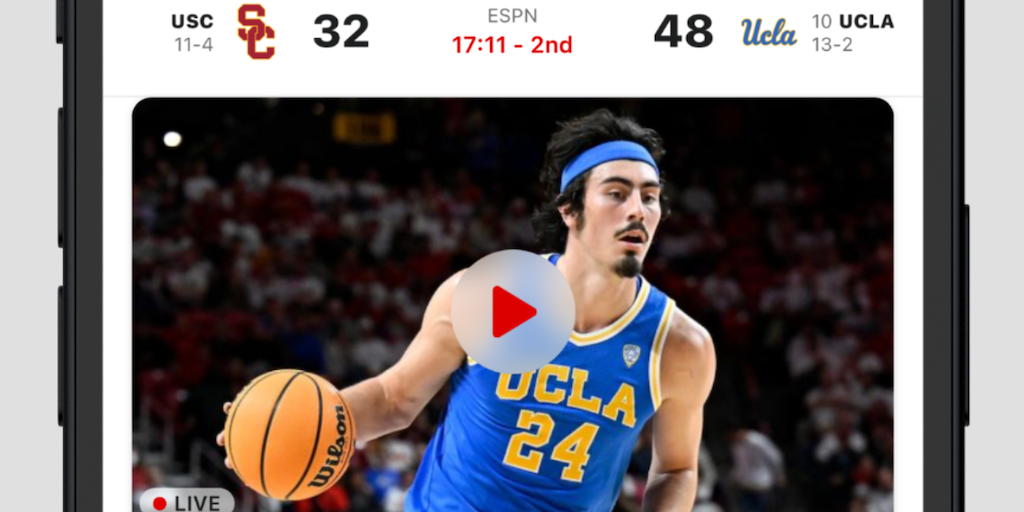
Task: Tap UCLA's number 10 ranking
Action: 822,22
